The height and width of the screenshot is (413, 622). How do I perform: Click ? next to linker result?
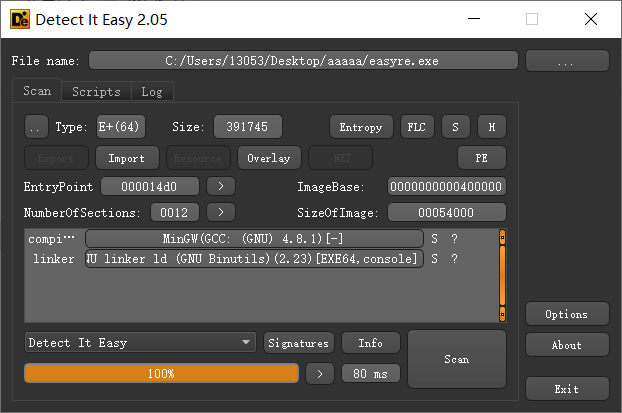454,259
